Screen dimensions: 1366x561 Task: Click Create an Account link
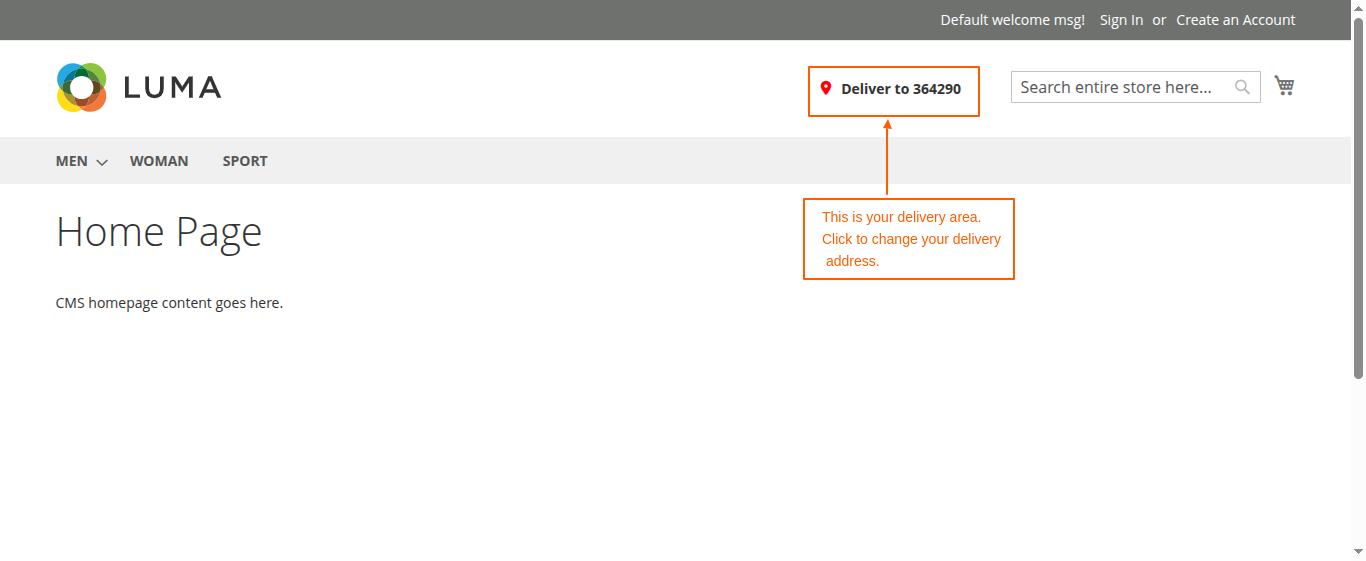(1235, 20)
